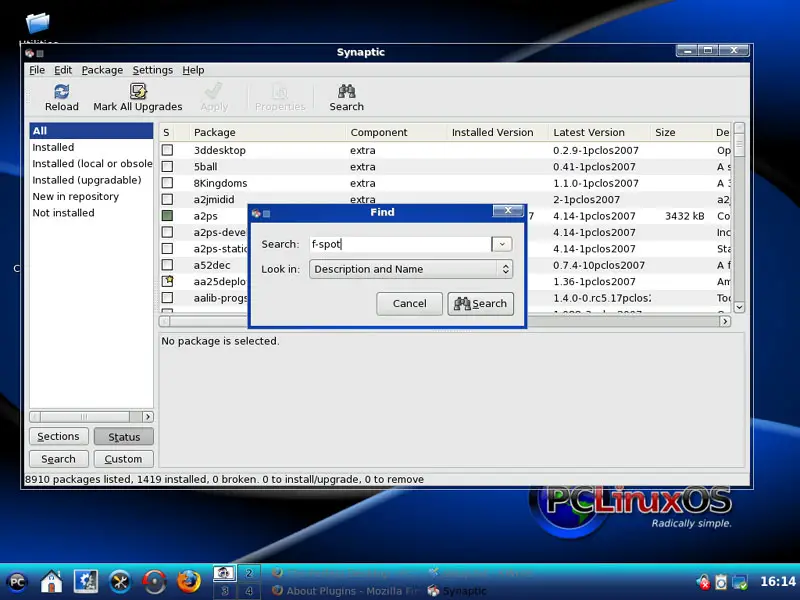Sort by the Package column header
This screenshot has height=600, width=800.
pos(267,132)
